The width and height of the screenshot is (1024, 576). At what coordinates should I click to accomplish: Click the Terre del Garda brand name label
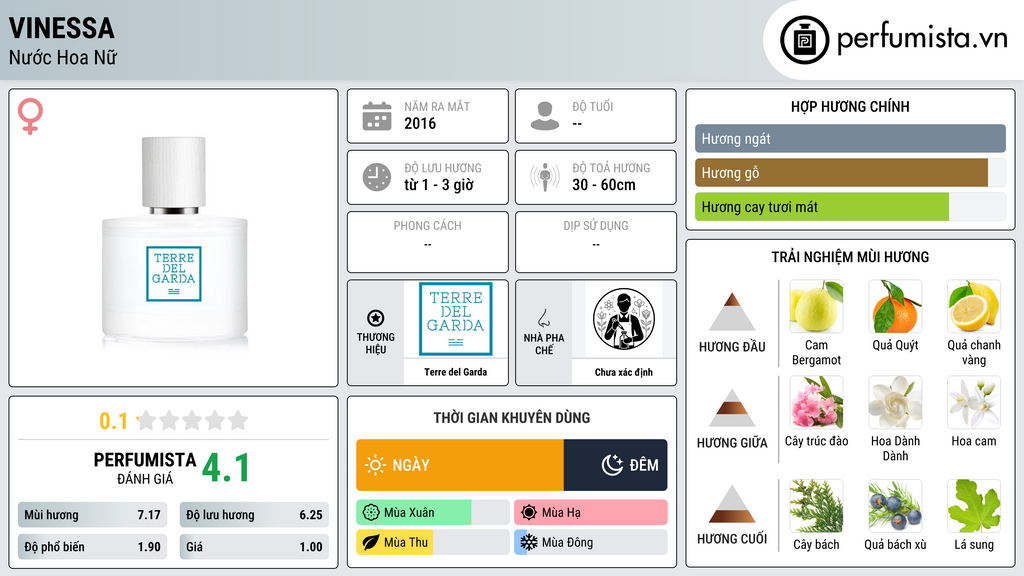point(455,372)
